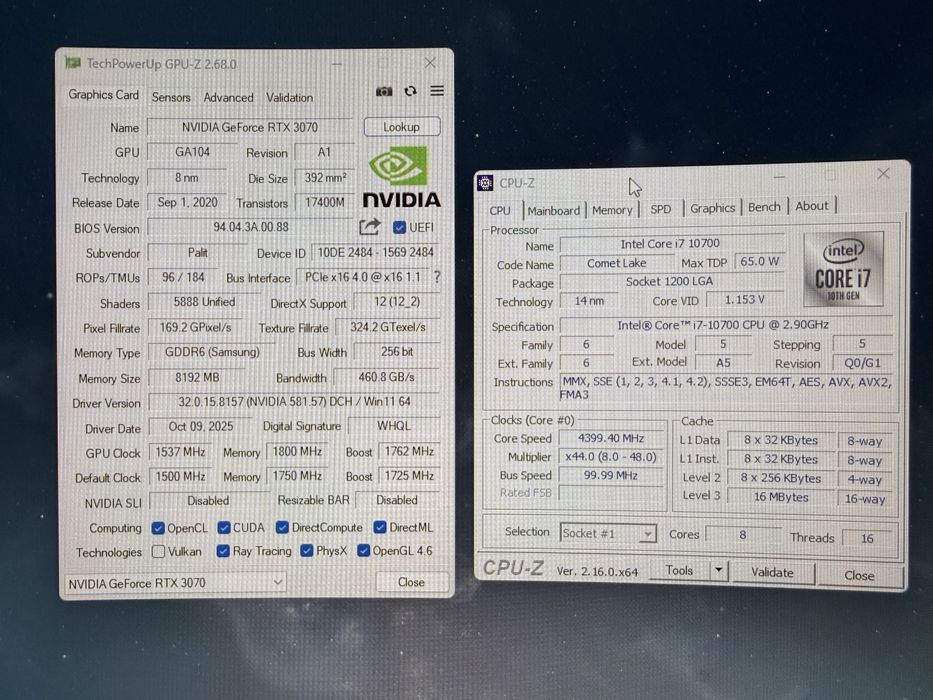
Task: Toggle the OpenGL 4.6 checkbox
Action: point(363,551)
